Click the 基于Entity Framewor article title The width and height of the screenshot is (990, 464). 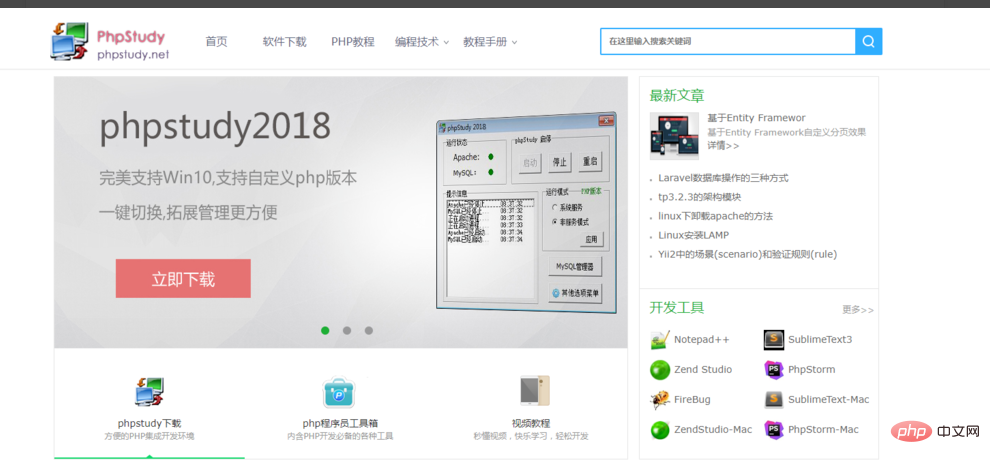[756, 118]
